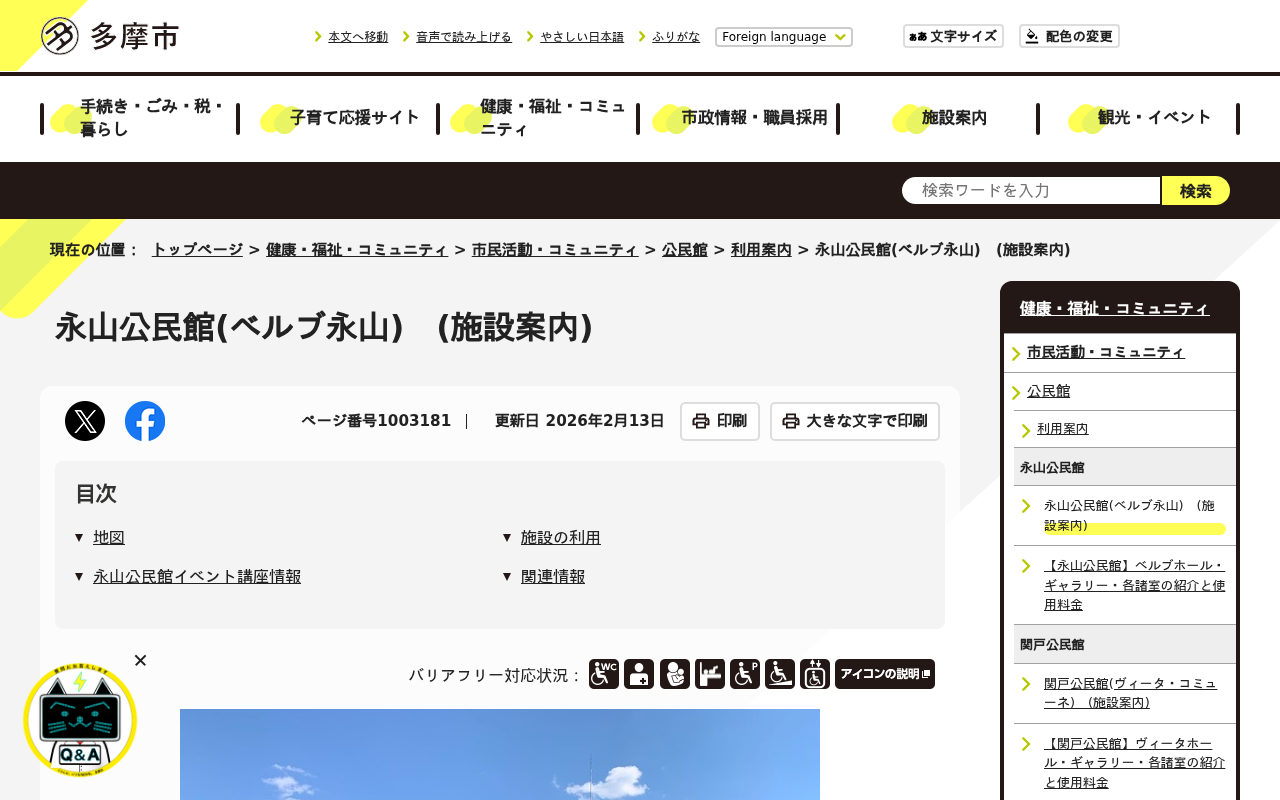Click 本文へ移動 skip link
This screenshot has height=800, width=1280.
coord(358,37)
